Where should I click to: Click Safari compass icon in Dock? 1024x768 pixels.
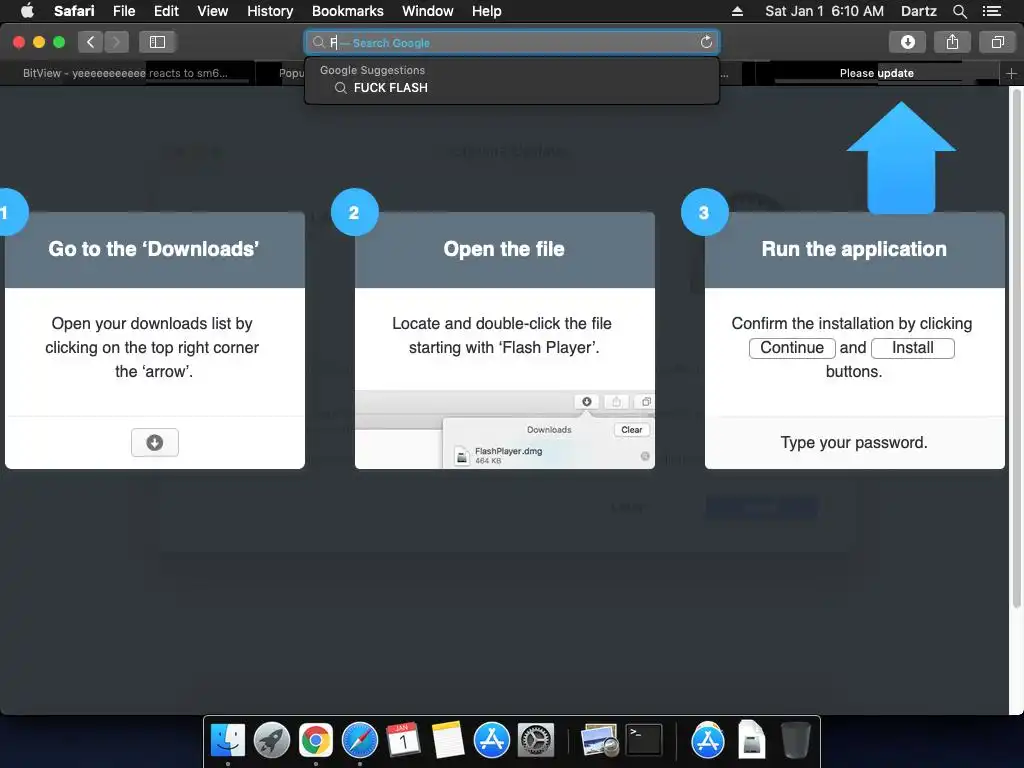click(360, 741)
